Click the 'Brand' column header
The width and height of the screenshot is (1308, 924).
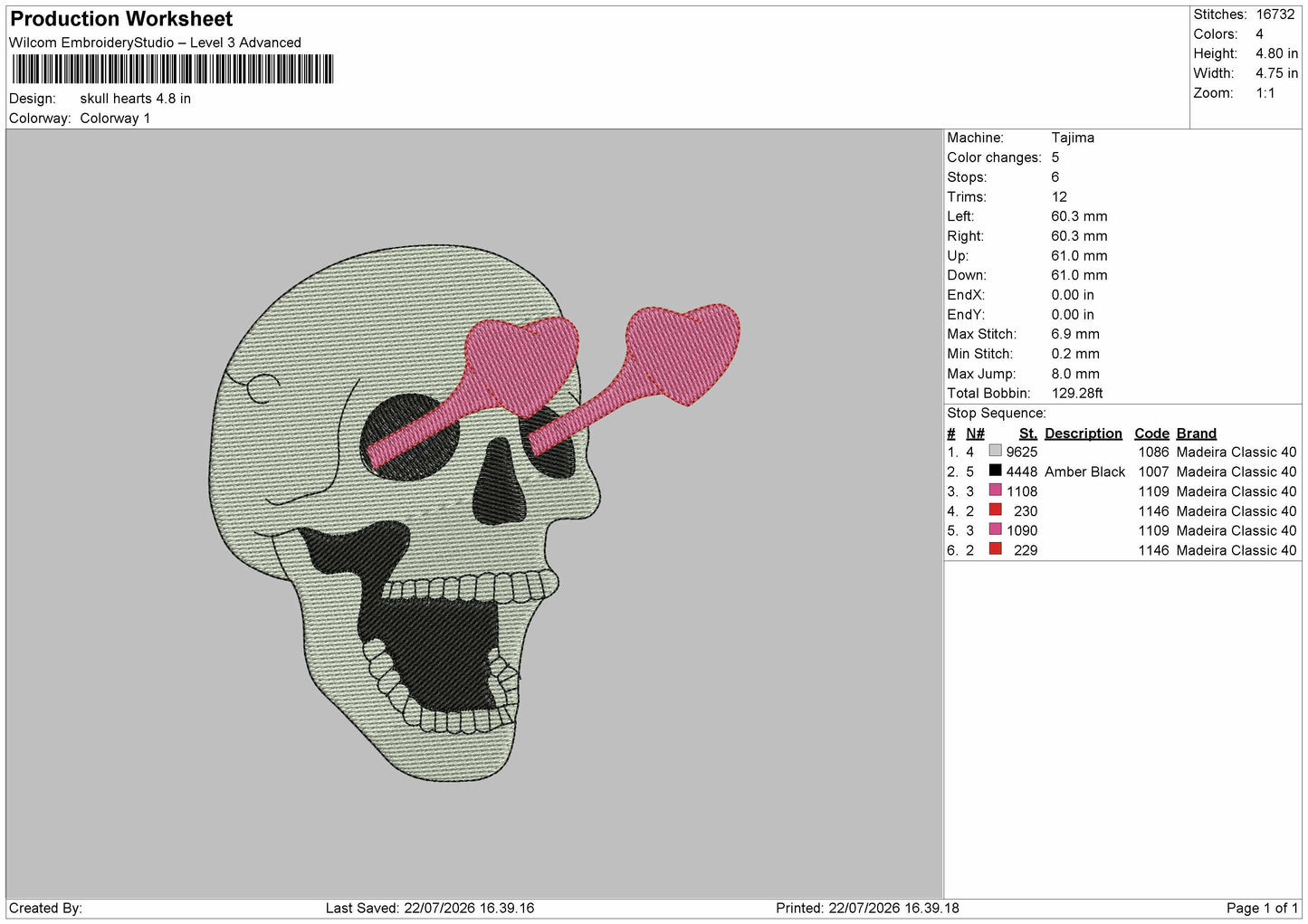pos(1196,433)
